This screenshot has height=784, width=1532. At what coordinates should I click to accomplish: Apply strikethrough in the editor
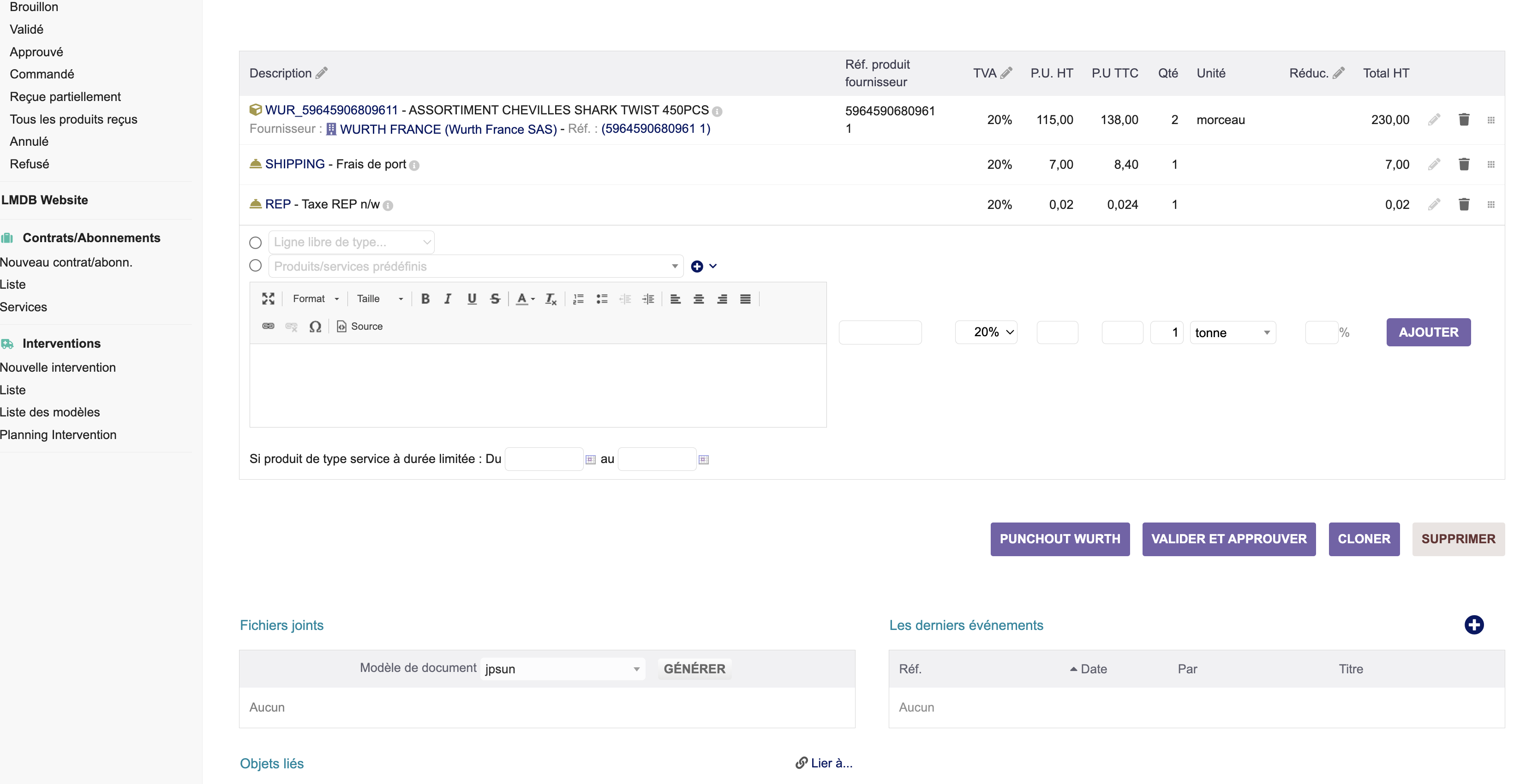tap(495, 299)
